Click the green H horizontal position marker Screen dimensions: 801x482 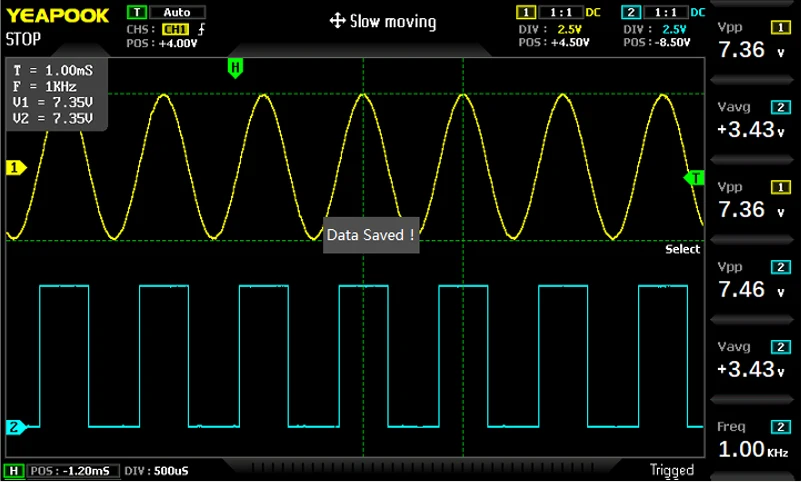pos(235,68)
